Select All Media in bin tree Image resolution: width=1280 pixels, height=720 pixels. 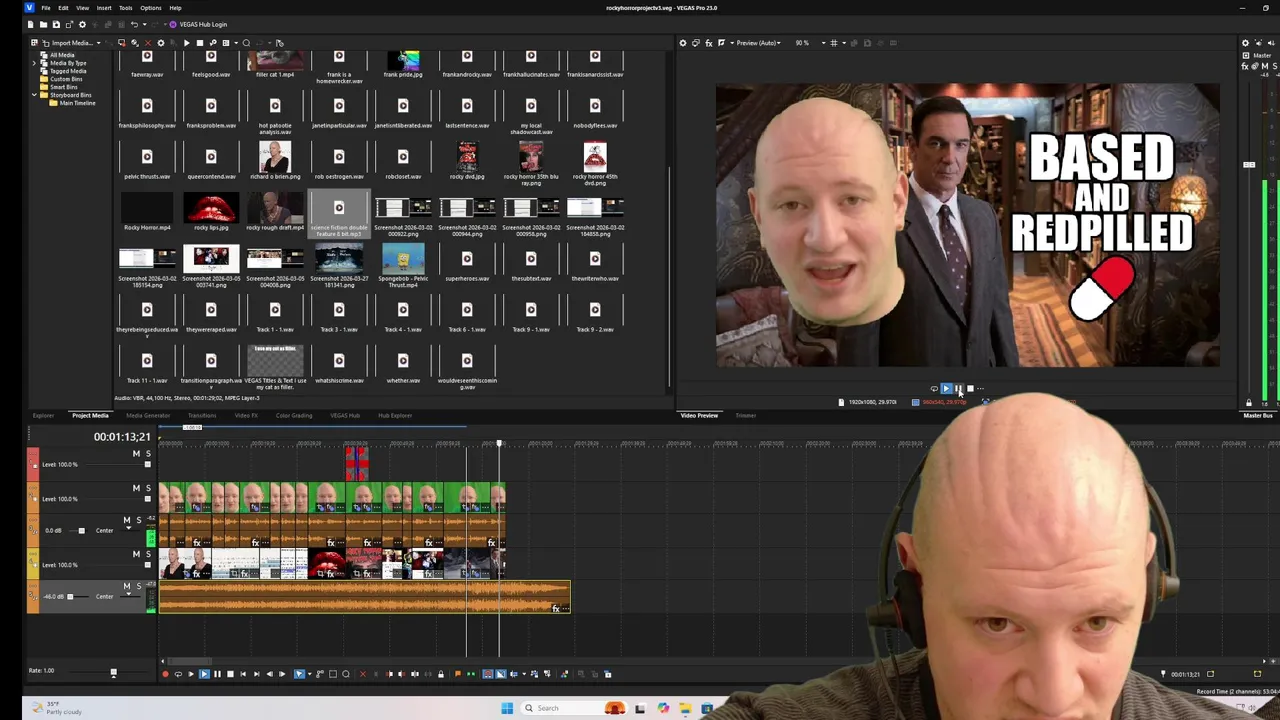[62, 55]
